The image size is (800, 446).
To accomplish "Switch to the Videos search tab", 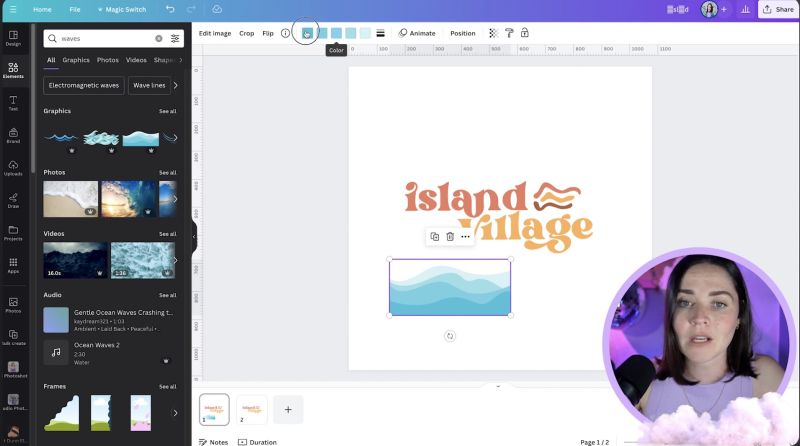I will click(136, 60).
